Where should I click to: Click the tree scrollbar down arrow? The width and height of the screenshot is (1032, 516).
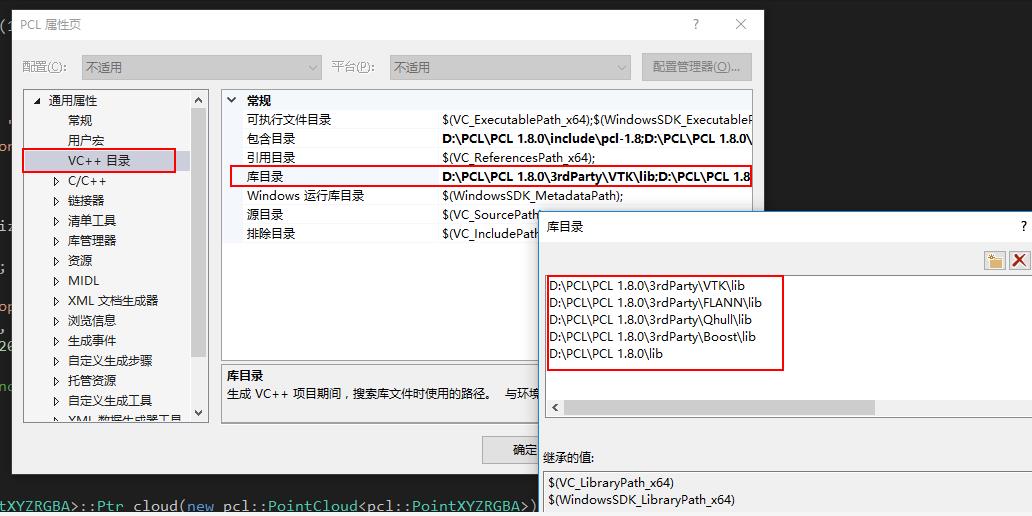199,413
